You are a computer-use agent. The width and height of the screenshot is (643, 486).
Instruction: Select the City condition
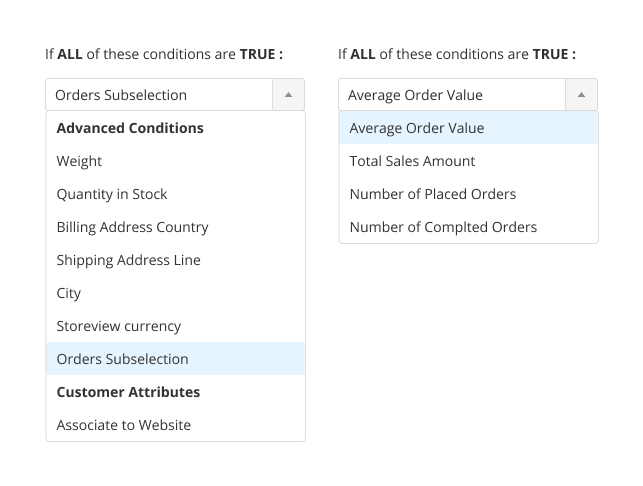69,293
